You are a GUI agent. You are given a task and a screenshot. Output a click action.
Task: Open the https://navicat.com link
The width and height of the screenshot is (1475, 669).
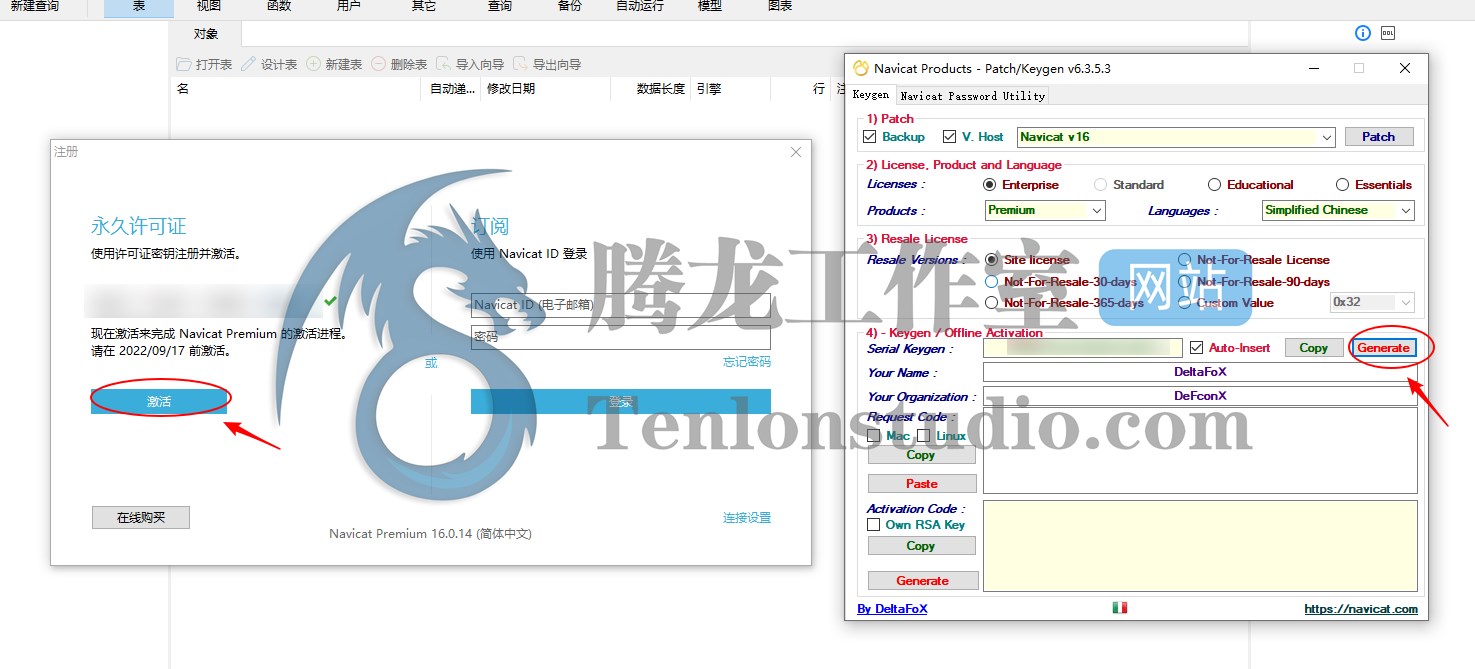(1361, 609)
